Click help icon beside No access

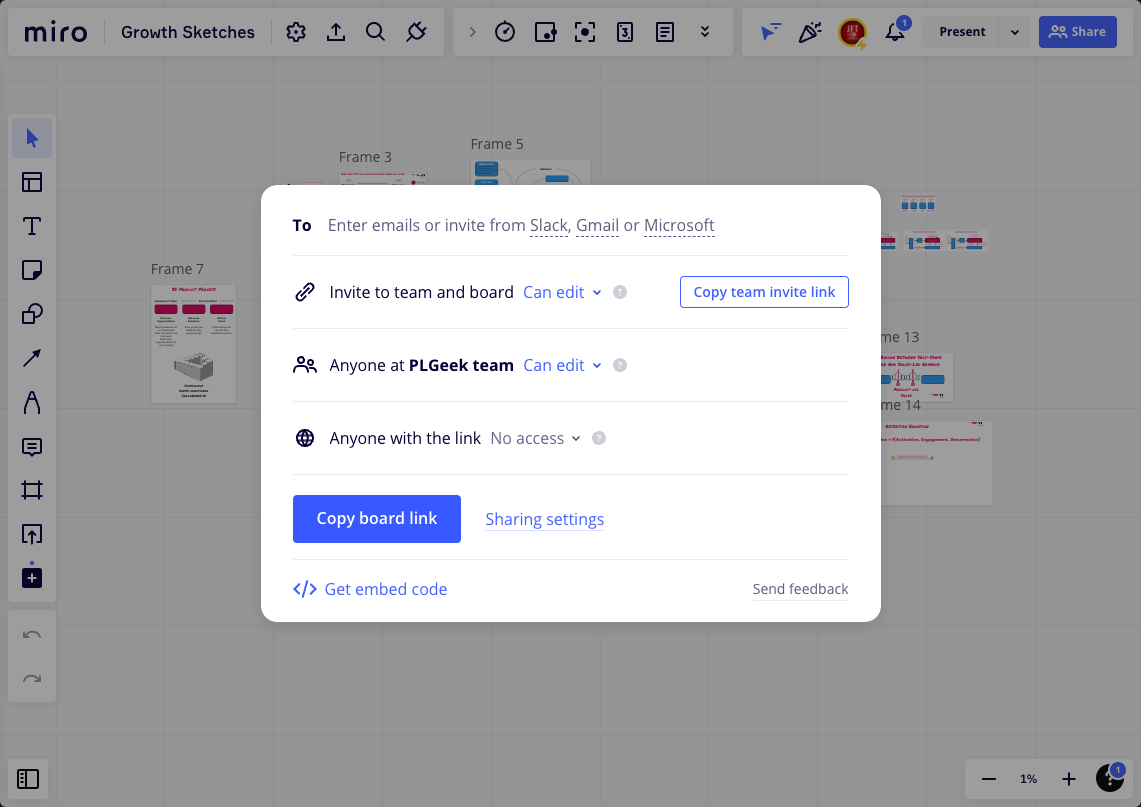599,438
